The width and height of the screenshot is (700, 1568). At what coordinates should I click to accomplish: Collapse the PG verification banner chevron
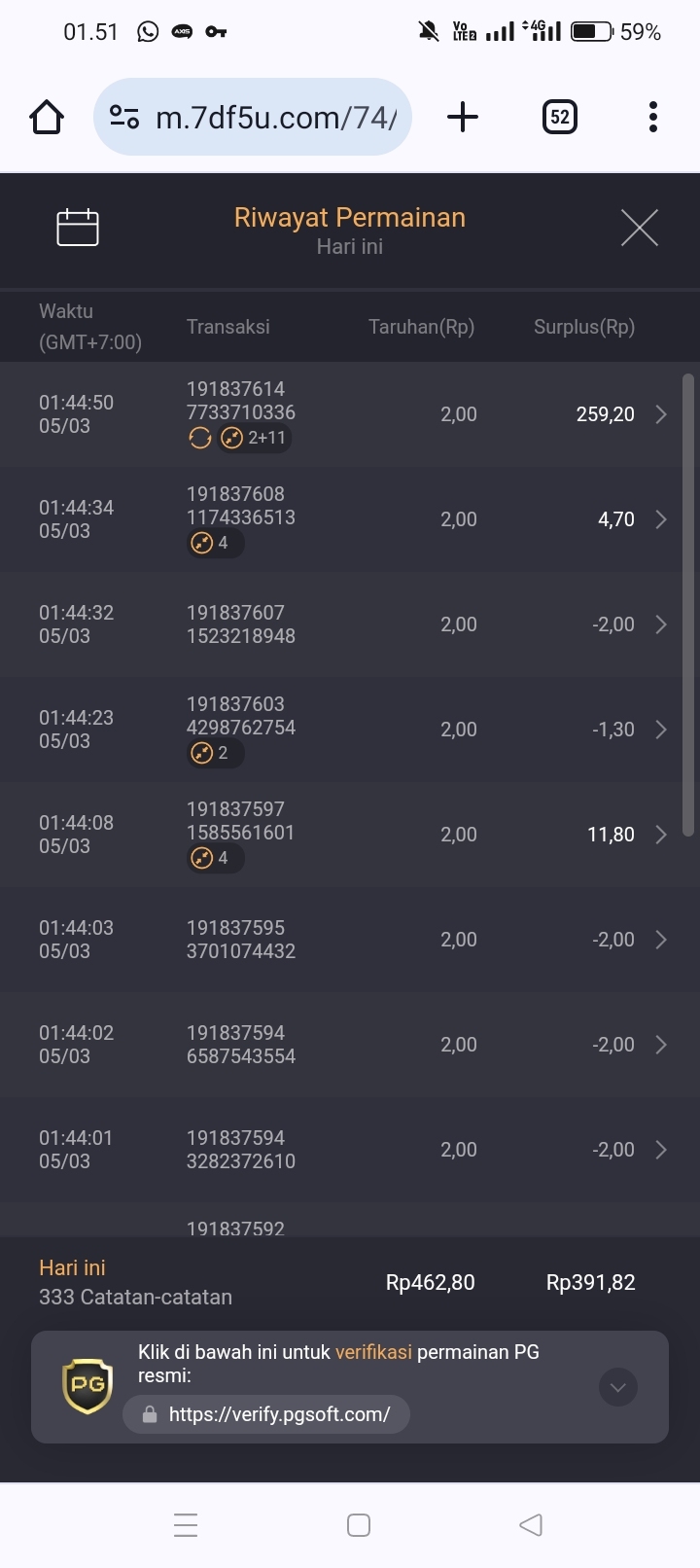click(618, 1387)
